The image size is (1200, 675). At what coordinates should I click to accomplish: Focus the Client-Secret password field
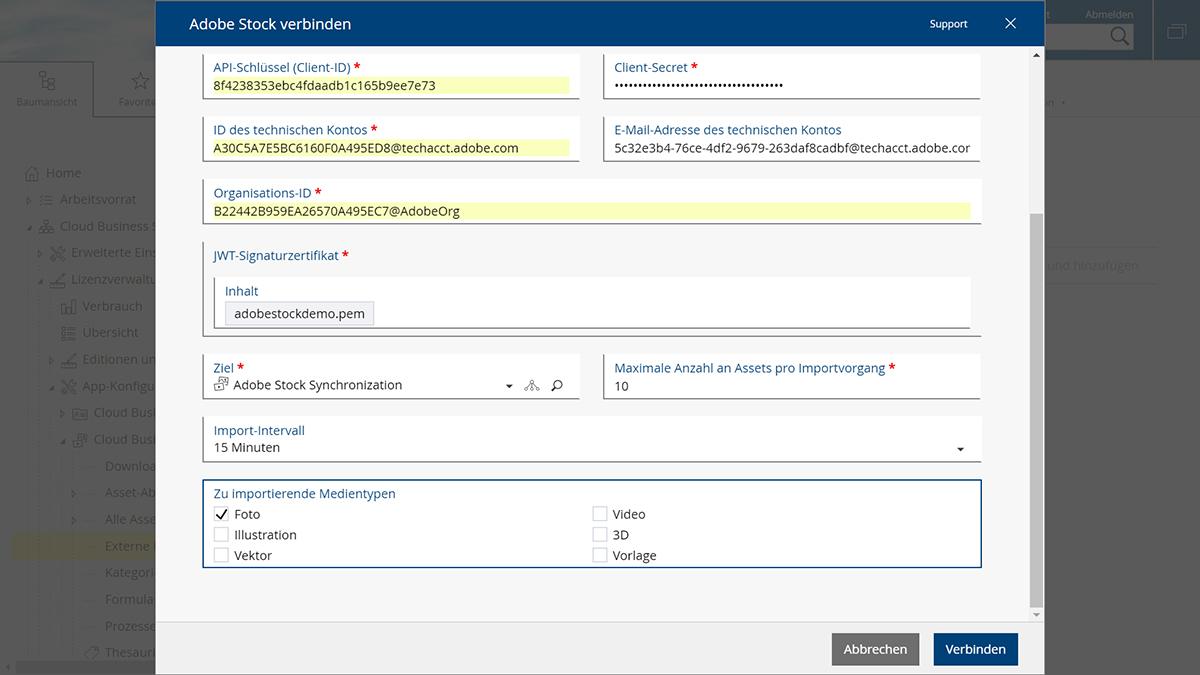tap(792, 86)
